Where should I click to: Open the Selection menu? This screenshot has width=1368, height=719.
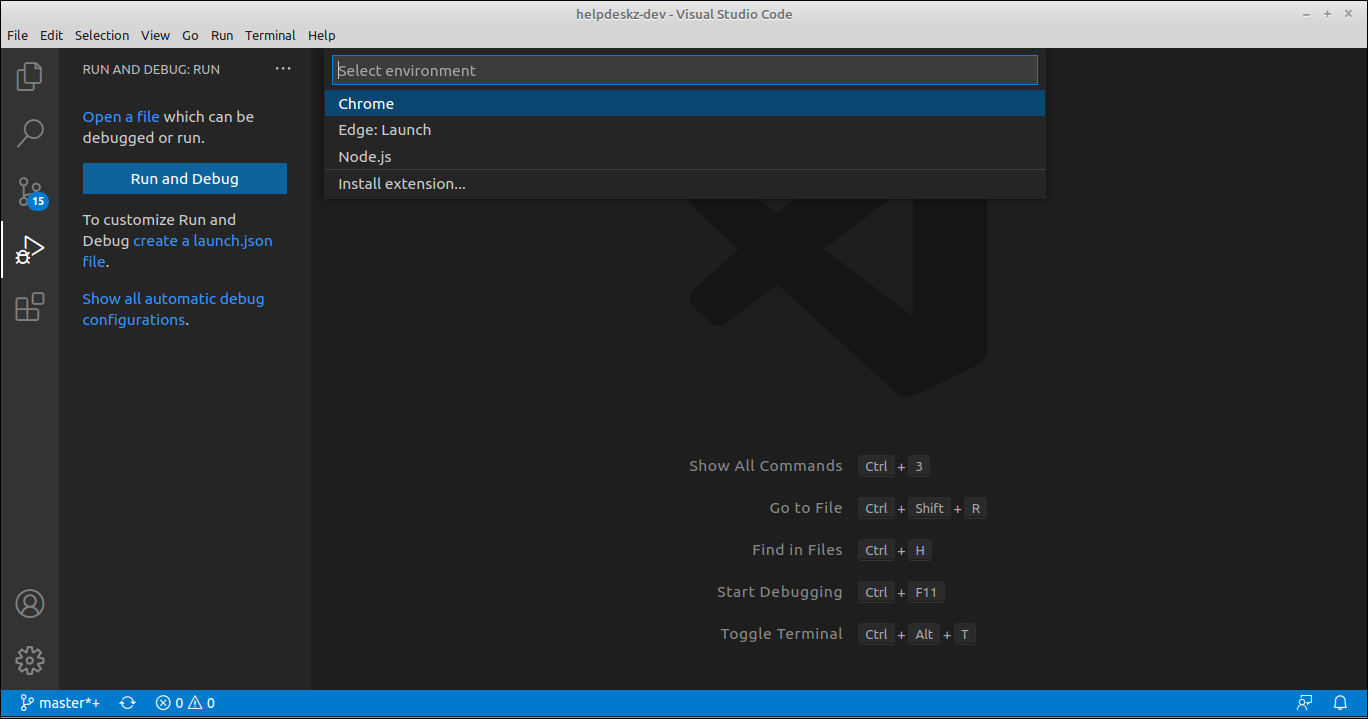pos(102,35)
